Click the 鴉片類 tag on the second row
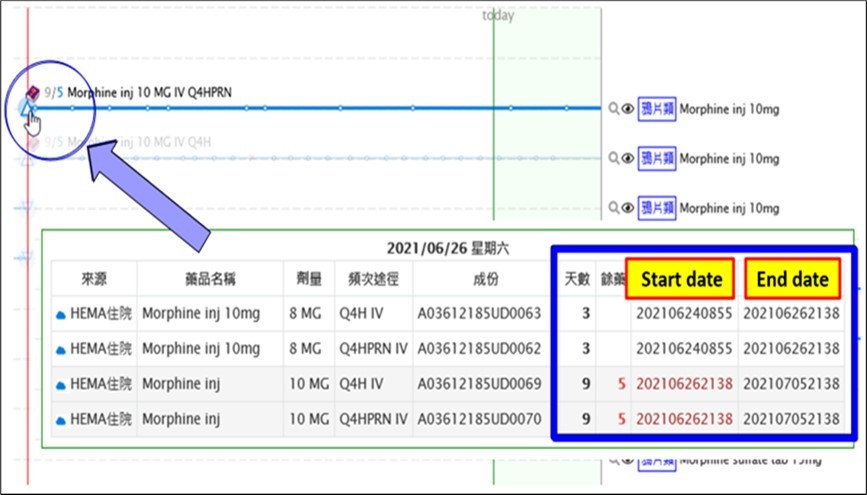This screenshot has height=495, width=867. click(657, 158)
